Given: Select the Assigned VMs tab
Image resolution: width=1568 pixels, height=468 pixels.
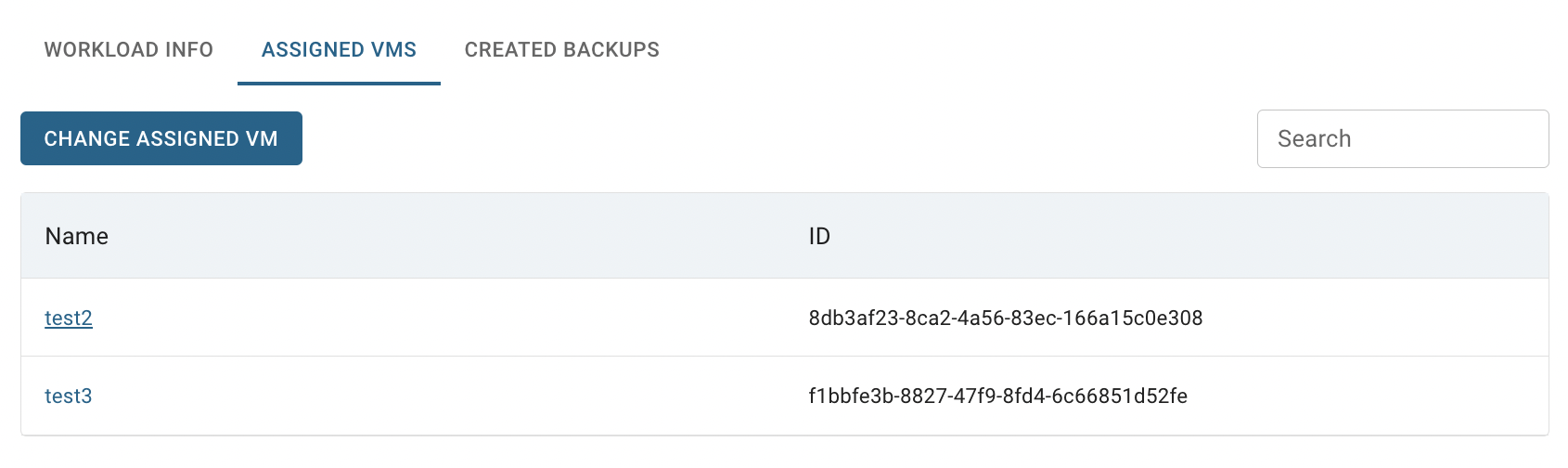Looking at the screenshot, I should (339, 50).
